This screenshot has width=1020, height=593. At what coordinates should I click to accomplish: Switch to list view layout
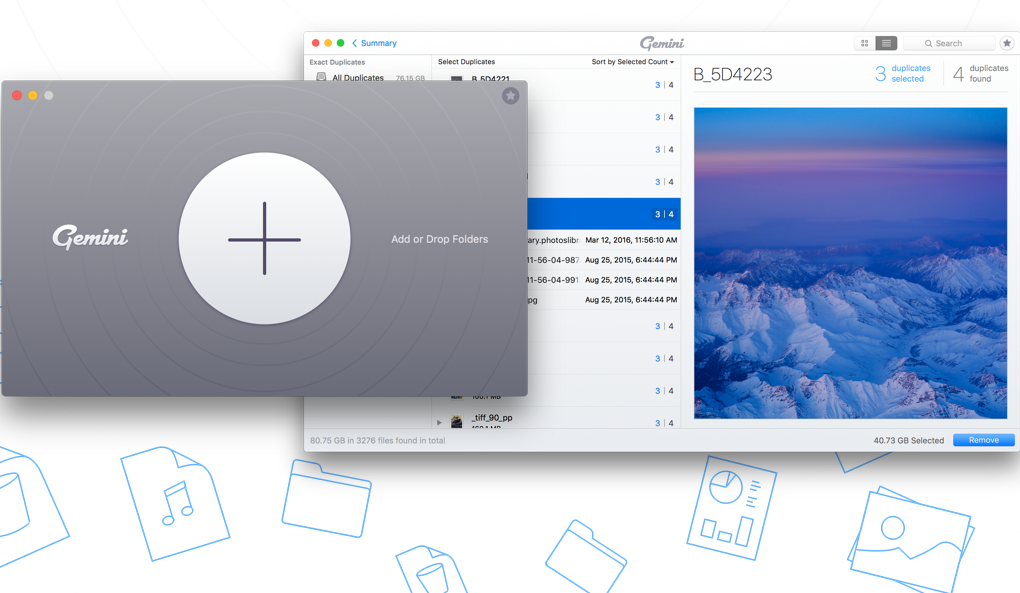tap(886, 43)
